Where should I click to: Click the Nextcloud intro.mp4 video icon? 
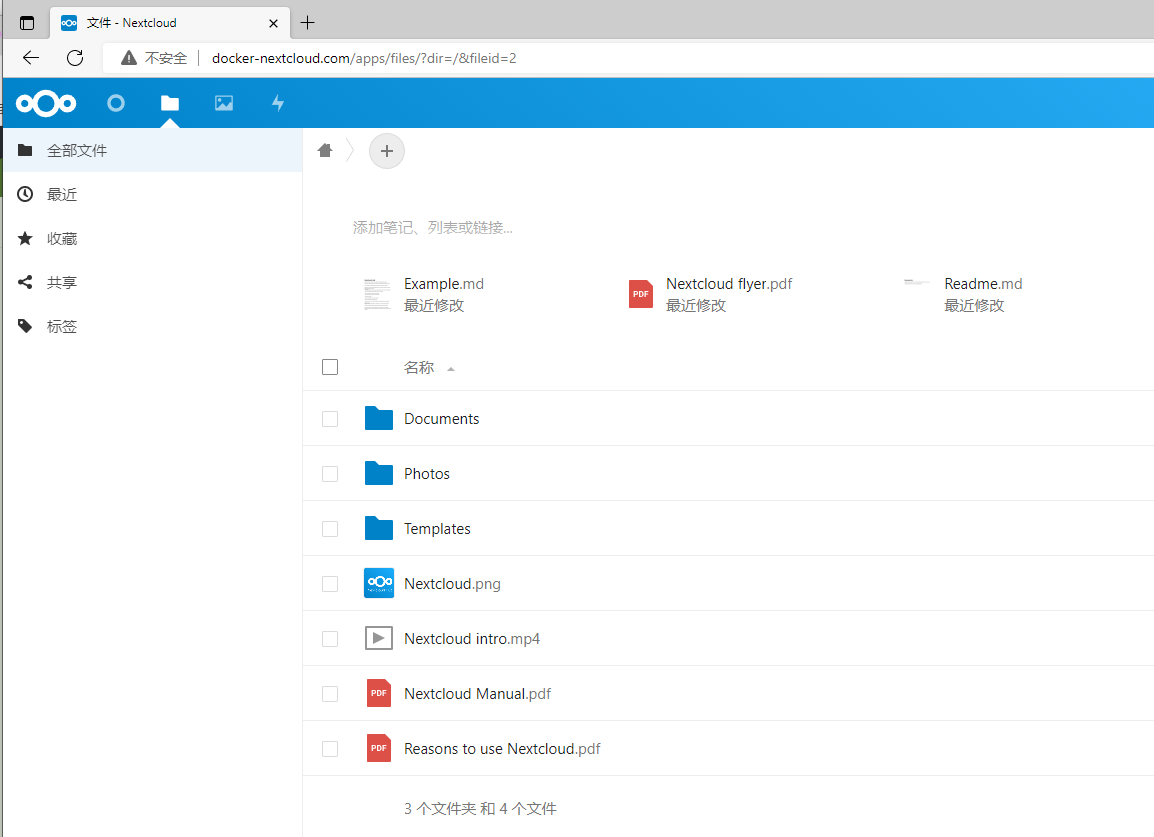(x=378, y=638)
